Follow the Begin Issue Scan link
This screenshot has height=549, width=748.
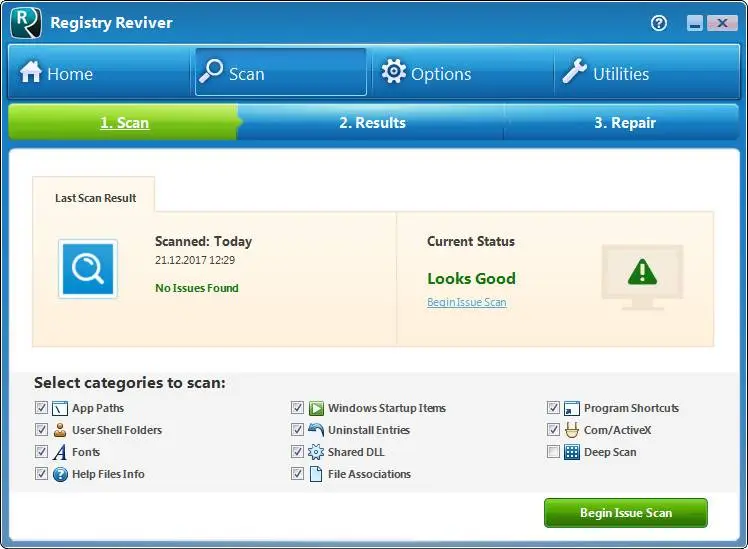click(467, 302)
